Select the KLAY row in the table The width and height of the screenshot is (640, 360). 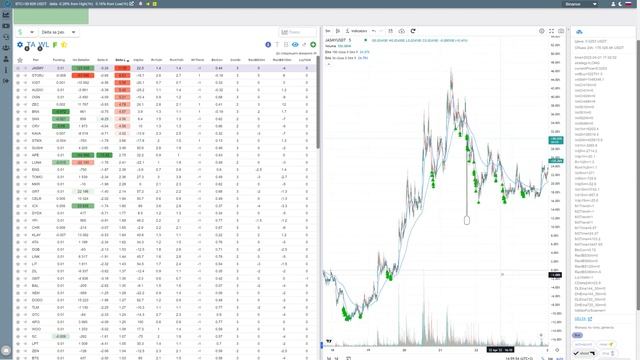[165, 235]
